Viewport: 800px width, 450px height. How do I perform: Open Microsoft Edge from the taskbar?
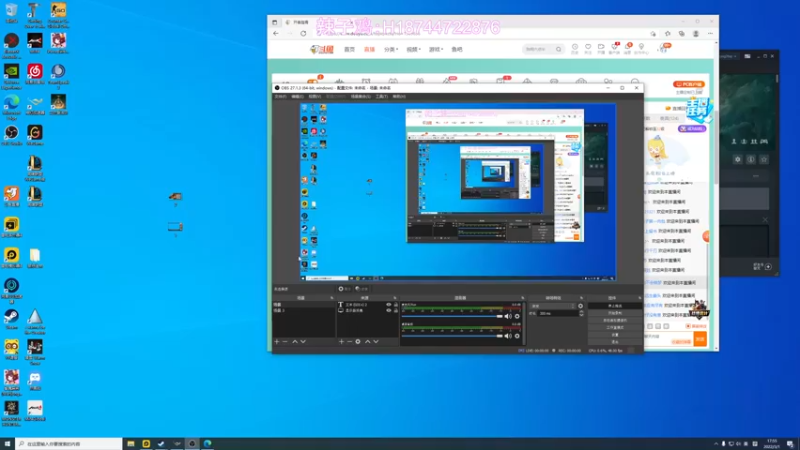207,444
